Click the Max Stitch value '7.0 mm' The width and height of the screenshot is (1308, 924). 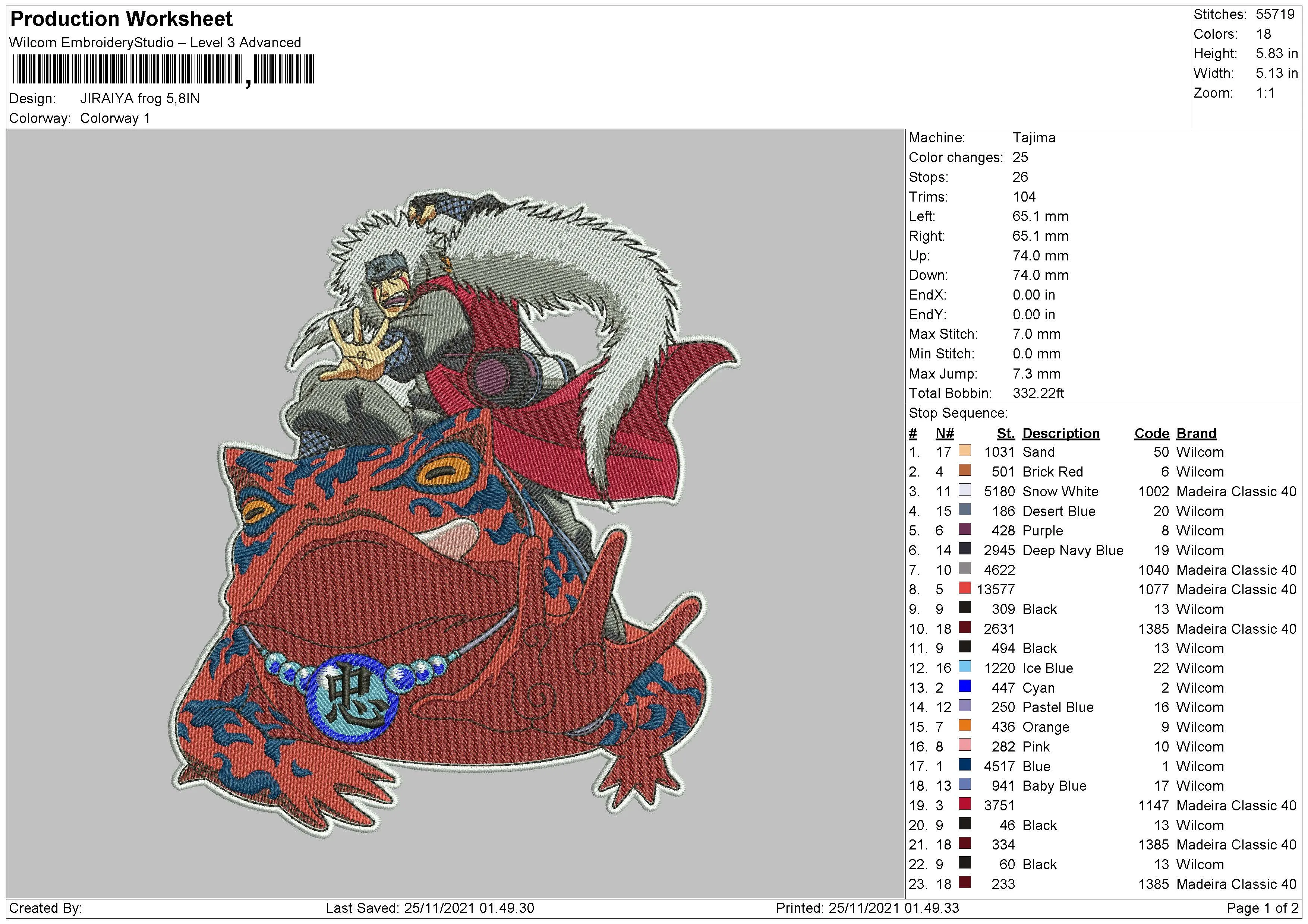[x=1037, y=334]
